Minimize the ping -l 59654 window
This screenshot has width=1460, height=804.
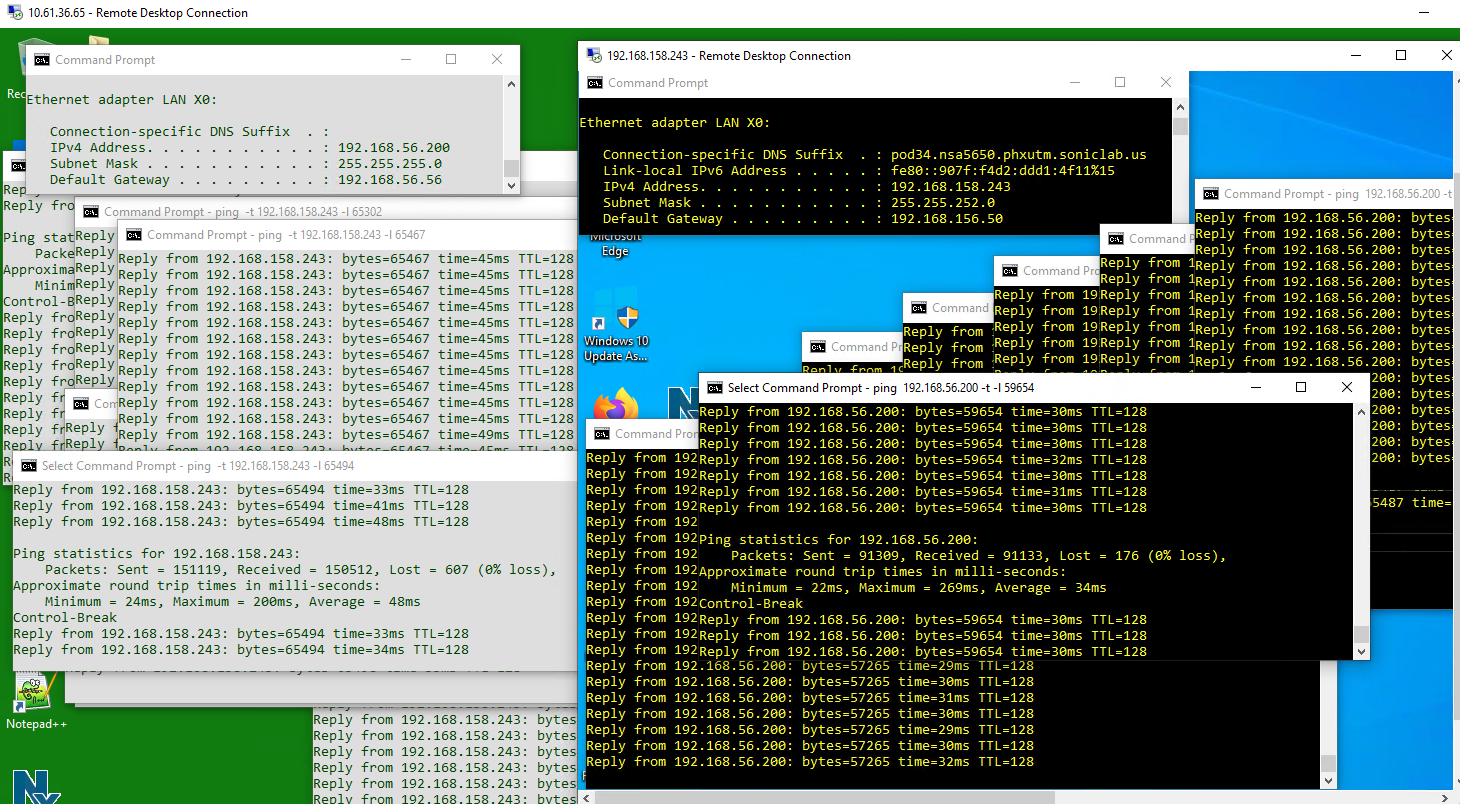[x=1254, y=387]
